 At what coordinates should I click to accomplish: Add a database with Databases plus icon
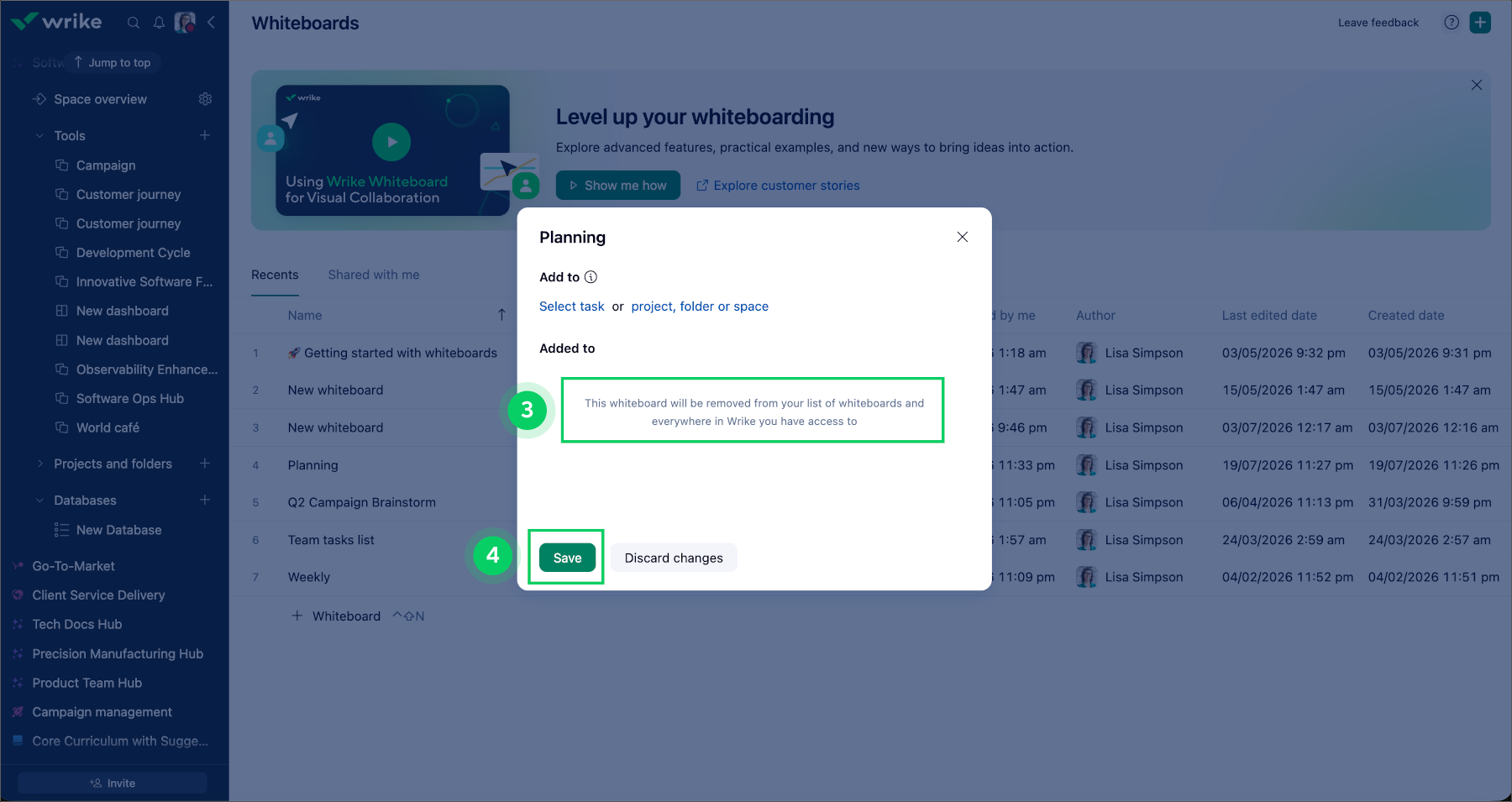[x=205, y=500]
